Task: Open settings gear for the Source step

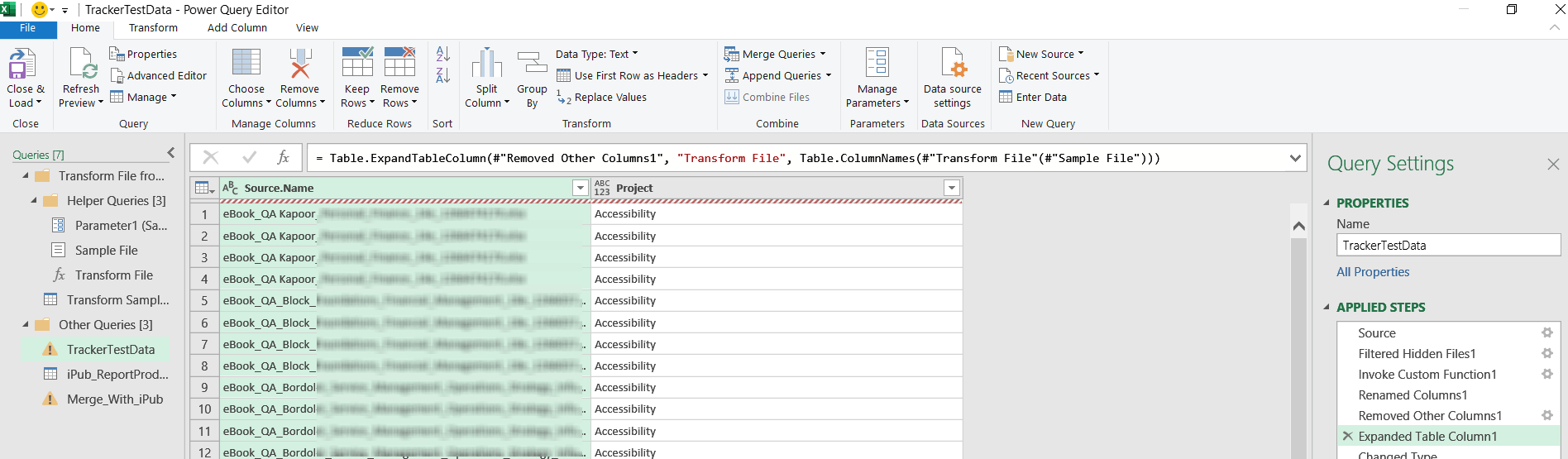Action: click(x=1546, y=332)
